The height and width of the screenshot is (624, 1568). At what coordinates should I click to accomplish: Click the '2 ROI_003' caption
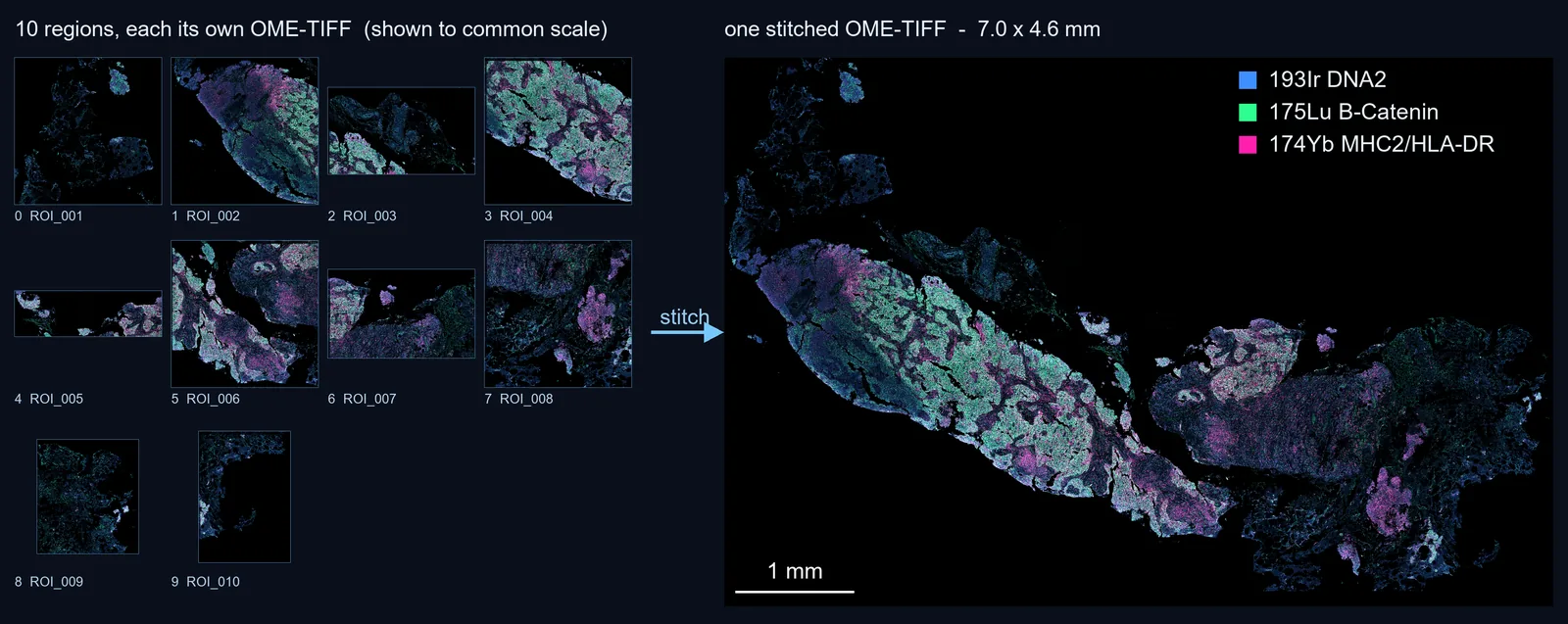point(363,216)
